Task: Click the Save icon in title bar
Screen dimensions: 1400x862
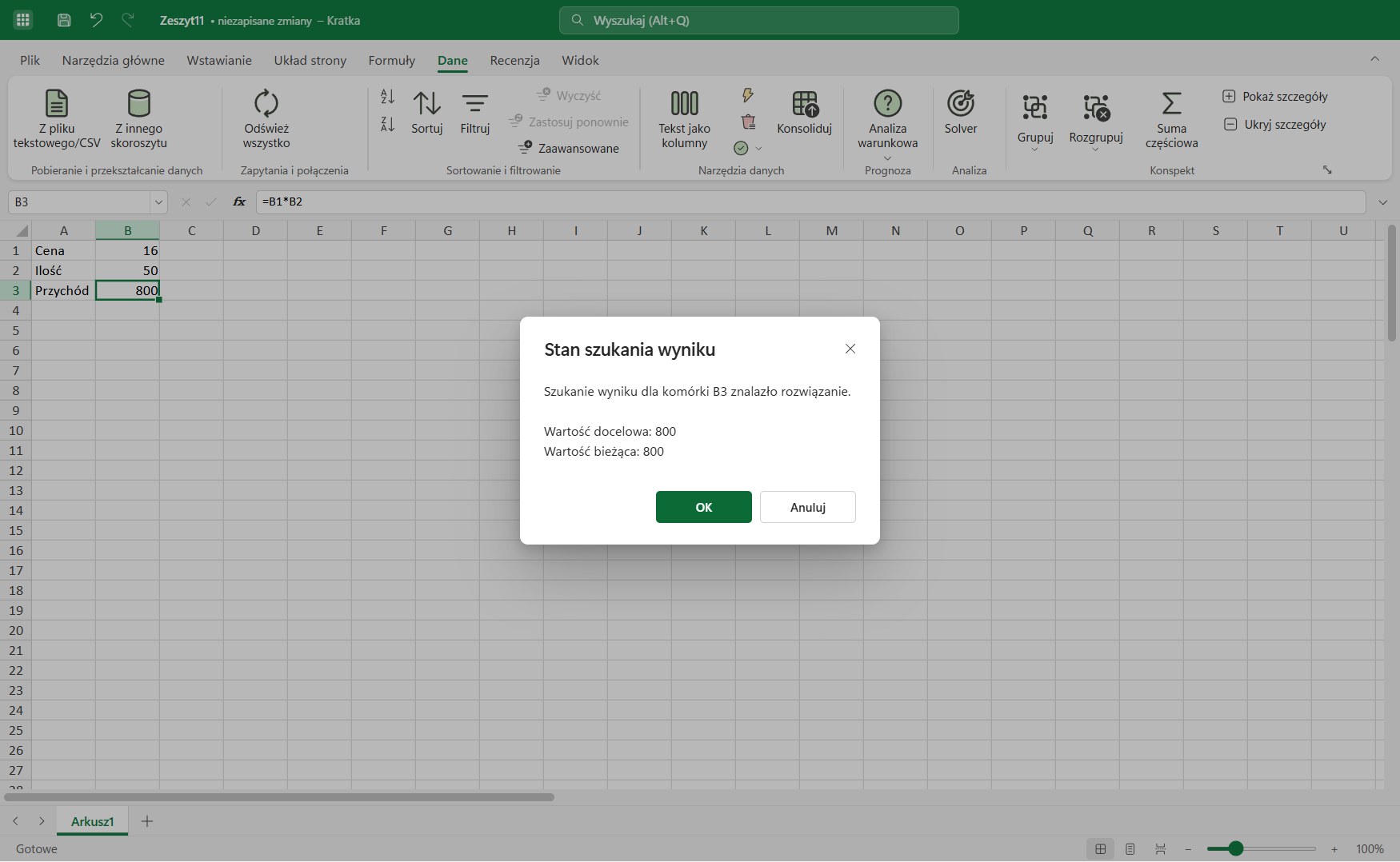Action: pos(64,20)
